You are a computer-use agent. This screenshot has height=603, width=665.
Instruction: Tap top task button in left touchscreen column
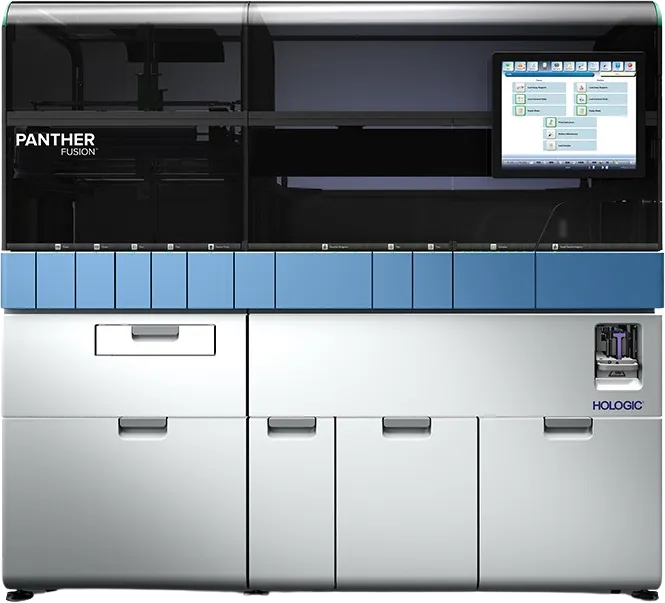539,87
